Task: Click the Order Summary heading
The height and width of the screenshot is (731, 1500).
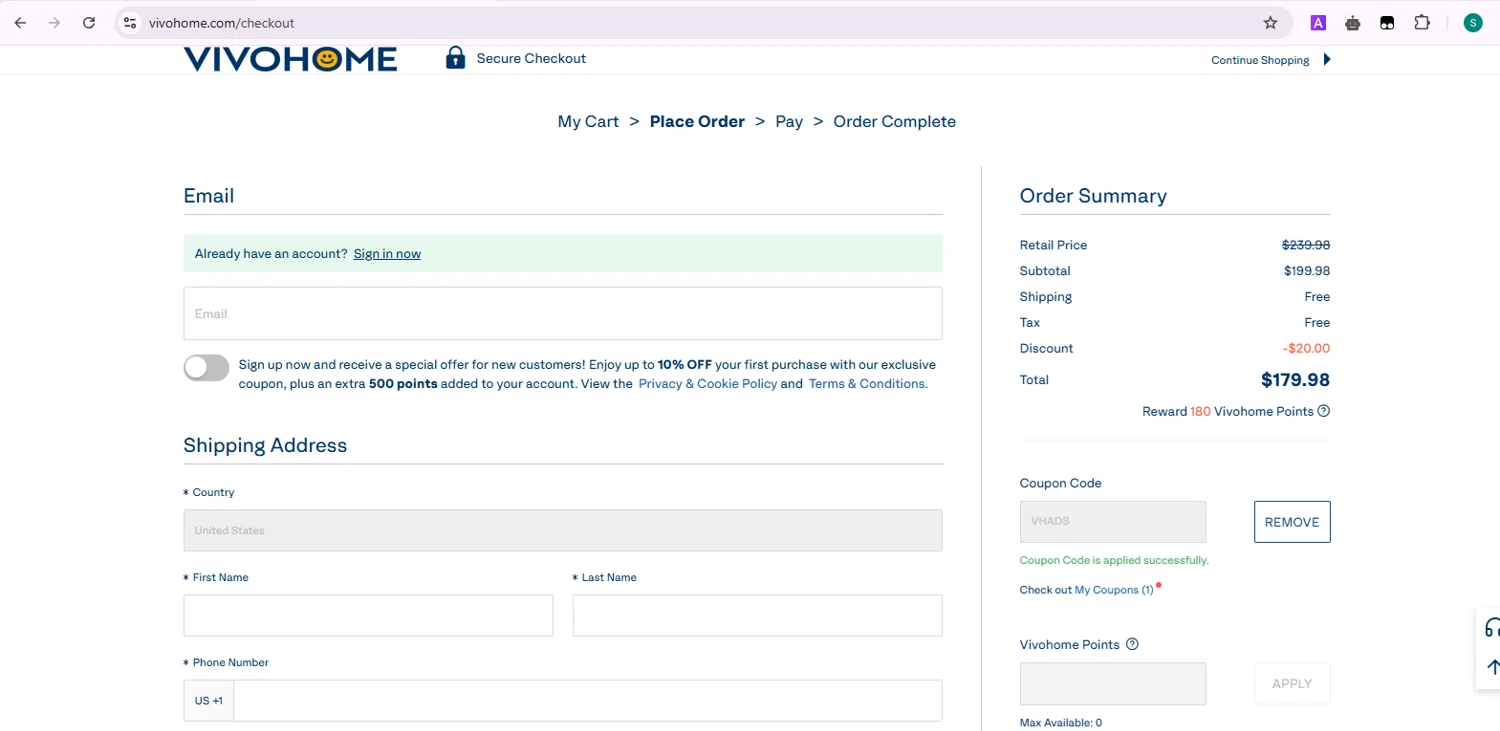Action: click(x=1093, y=196)
